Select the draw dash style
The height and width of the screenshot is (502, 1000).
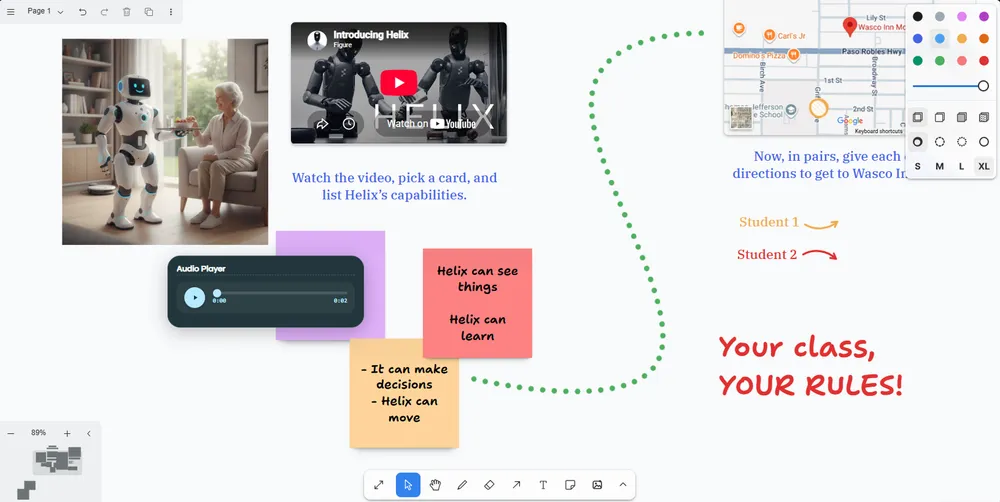pos(917,142)
